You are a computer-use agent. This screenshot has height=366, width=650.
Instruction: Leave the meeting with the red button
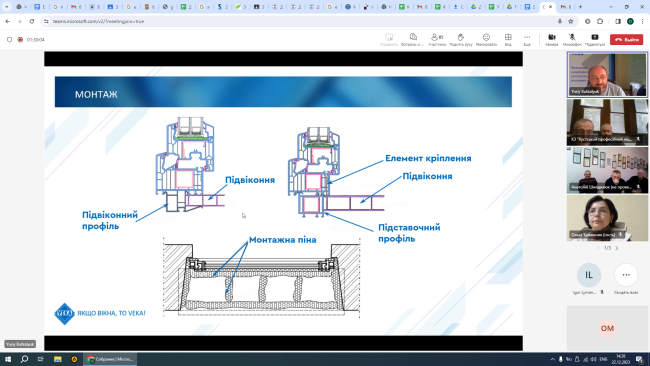pos(626,39)
